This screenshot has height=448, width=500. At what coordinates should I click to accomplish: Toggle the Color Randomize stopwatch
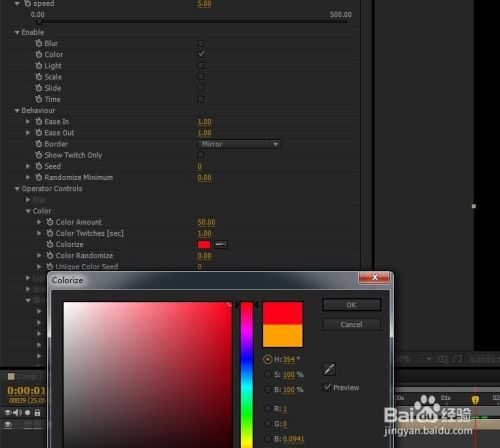pos(50,255)
